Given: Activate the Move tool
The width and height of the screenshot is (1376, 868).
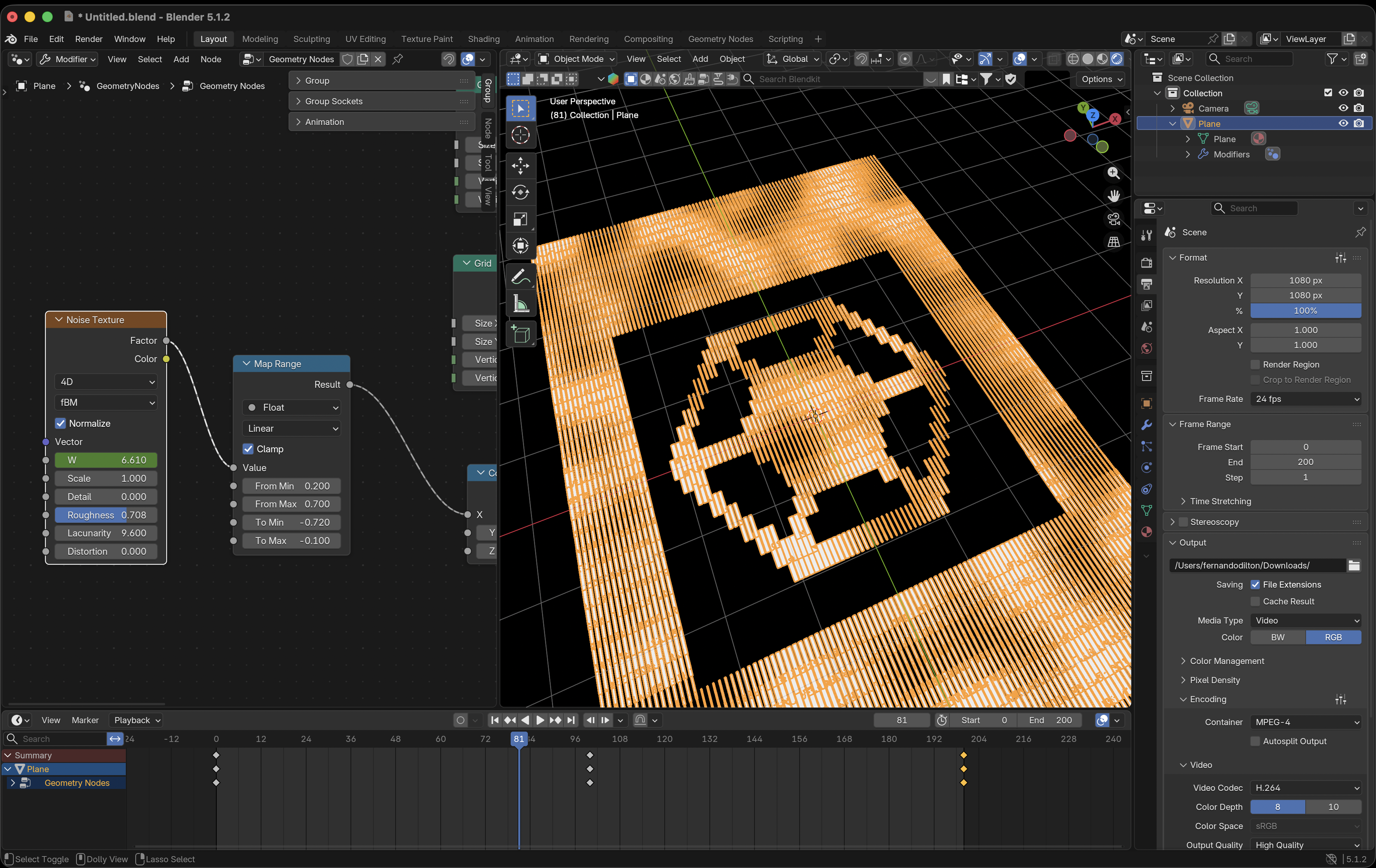Looking at the screenshot, I should tap(520, 166).
